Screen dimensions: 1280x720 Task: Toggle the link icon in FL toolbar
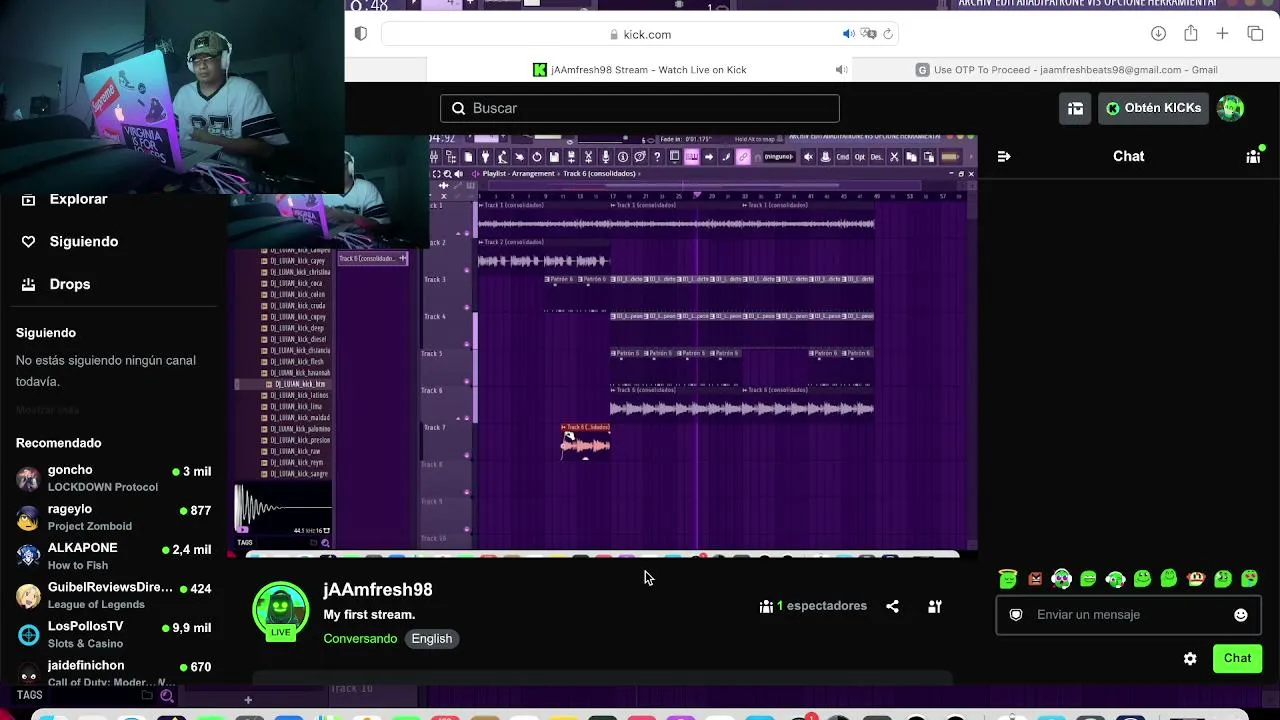pyautogui.click(x=743, y=157)
